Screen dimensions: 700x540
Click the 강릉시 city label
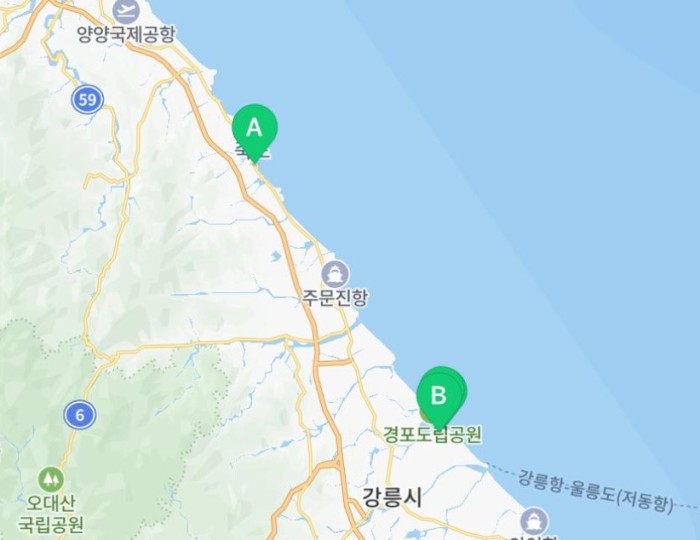[392, 497]
